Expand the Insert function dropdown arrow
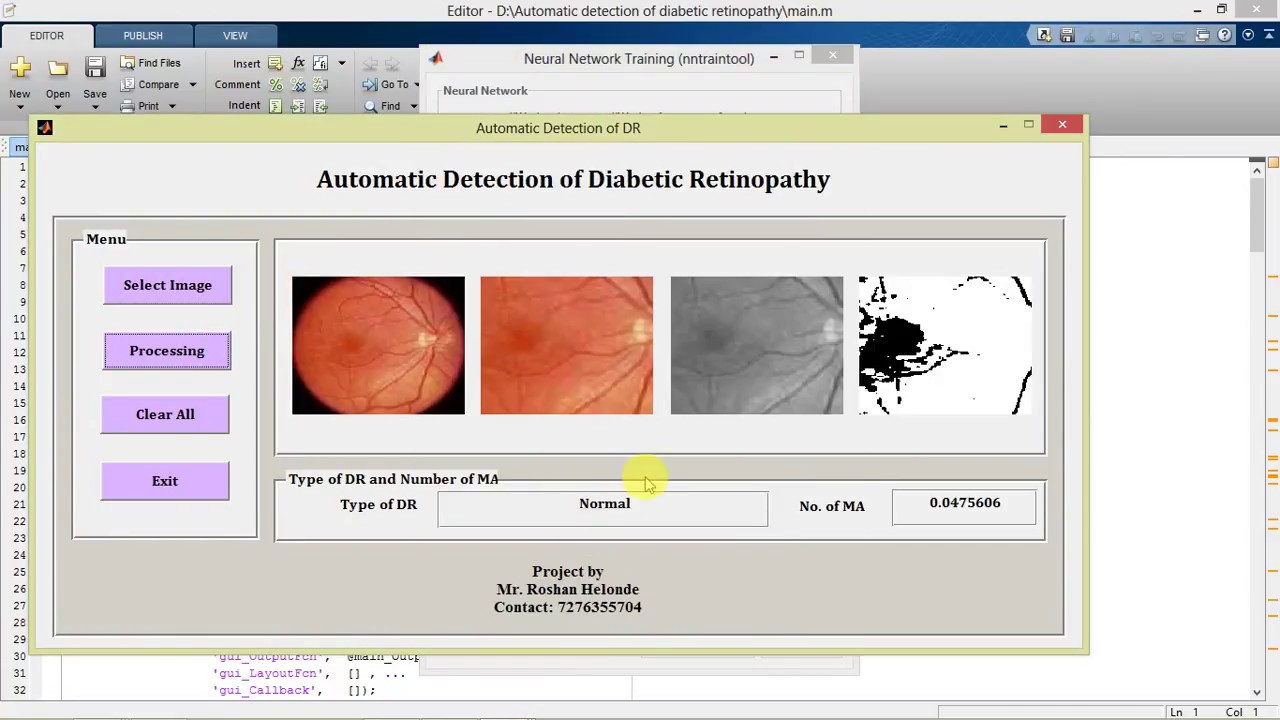Screen dimensions: 1280x720 341,64
